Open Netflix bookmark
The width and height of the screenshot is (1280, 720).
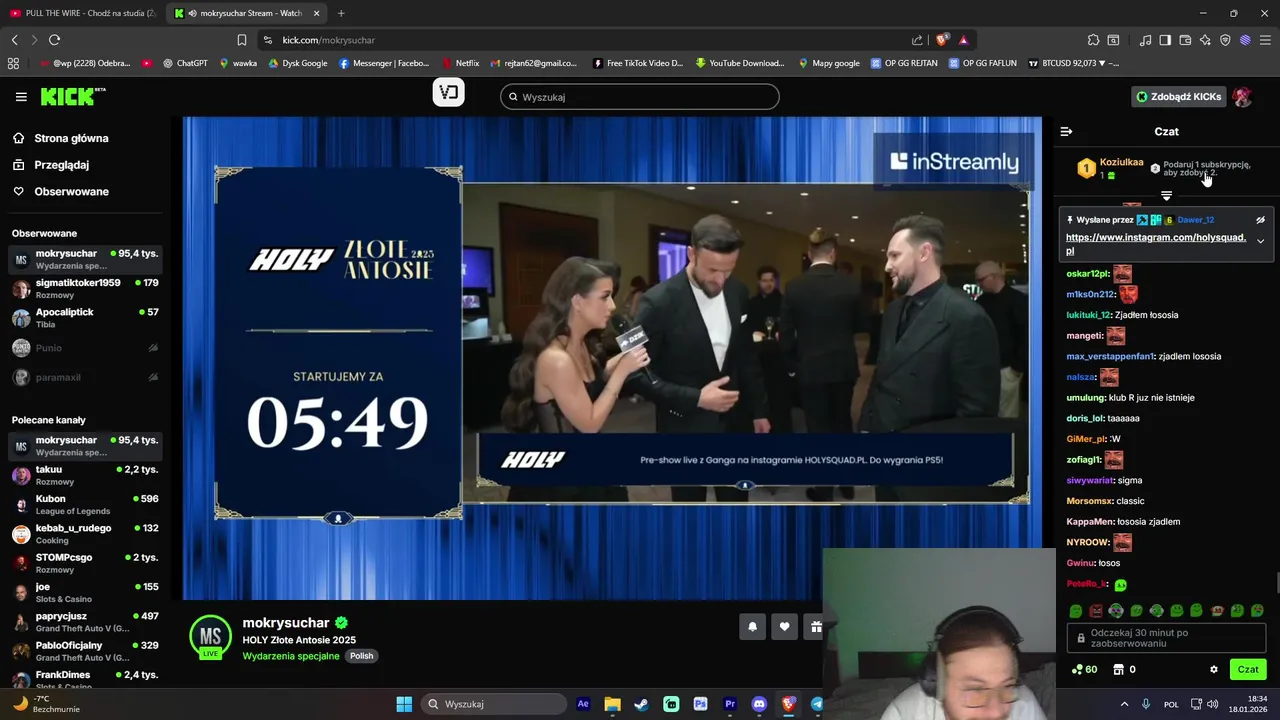tap(460, 63)
